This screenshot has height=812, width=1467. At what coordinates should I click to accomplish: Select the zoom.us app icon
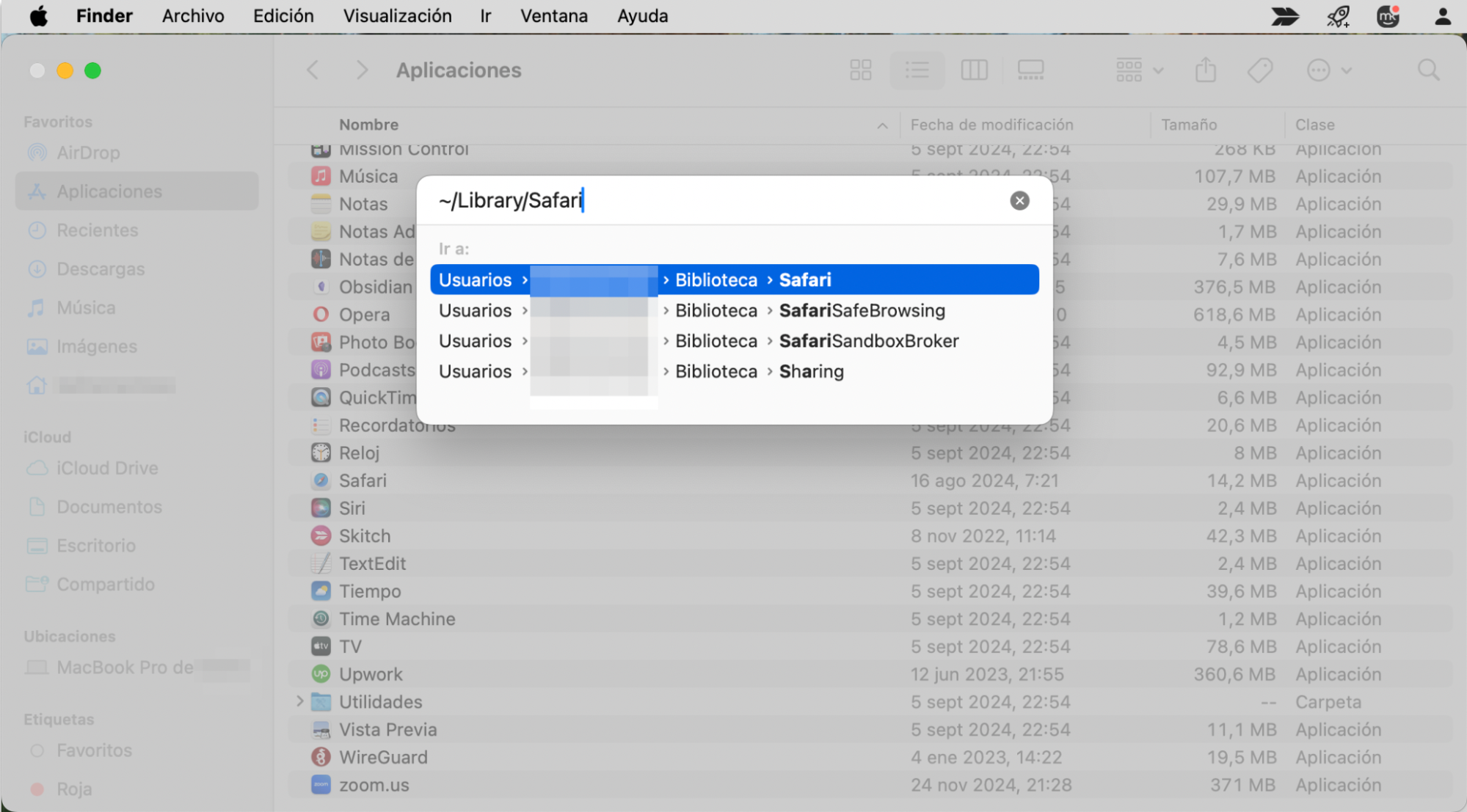point(321,785)
